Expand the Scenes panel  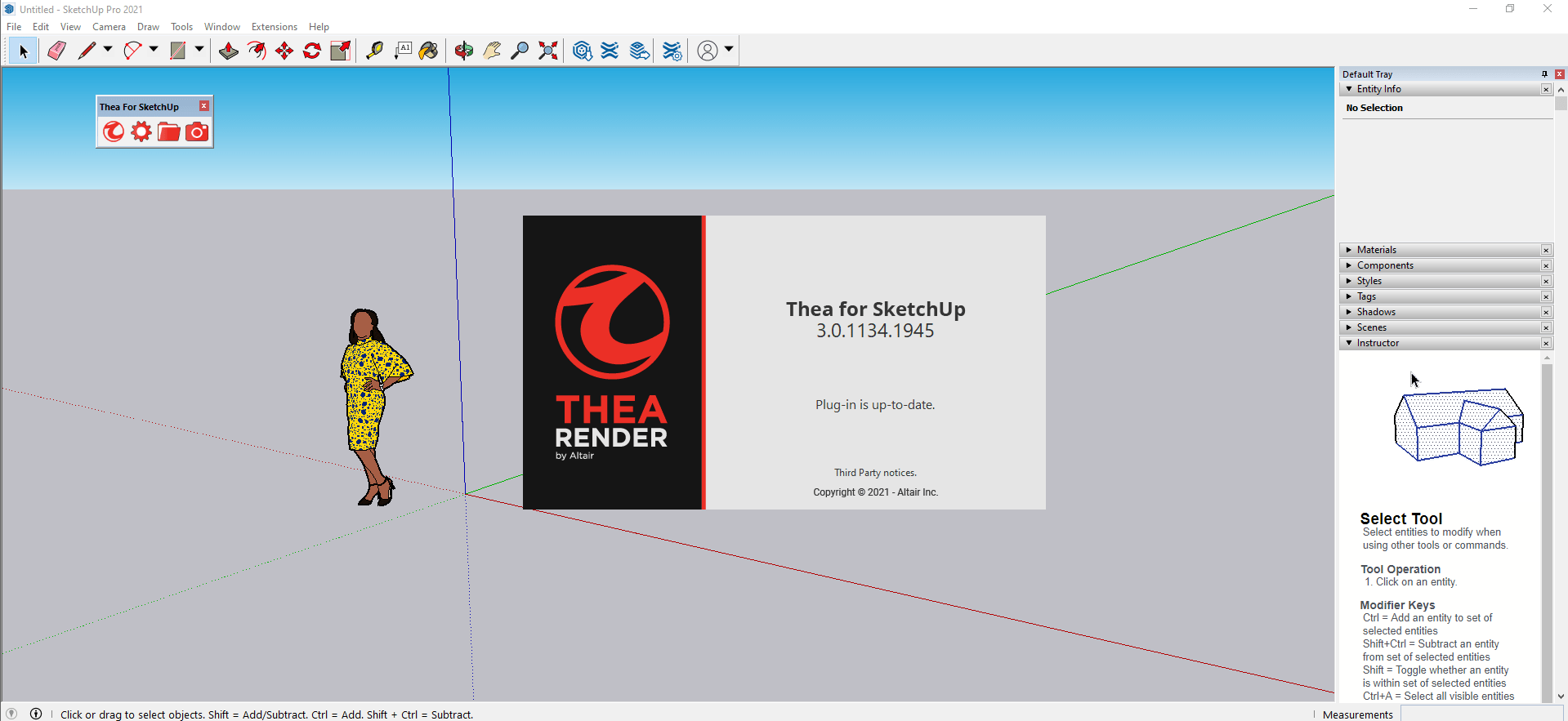pos(1349,327)
